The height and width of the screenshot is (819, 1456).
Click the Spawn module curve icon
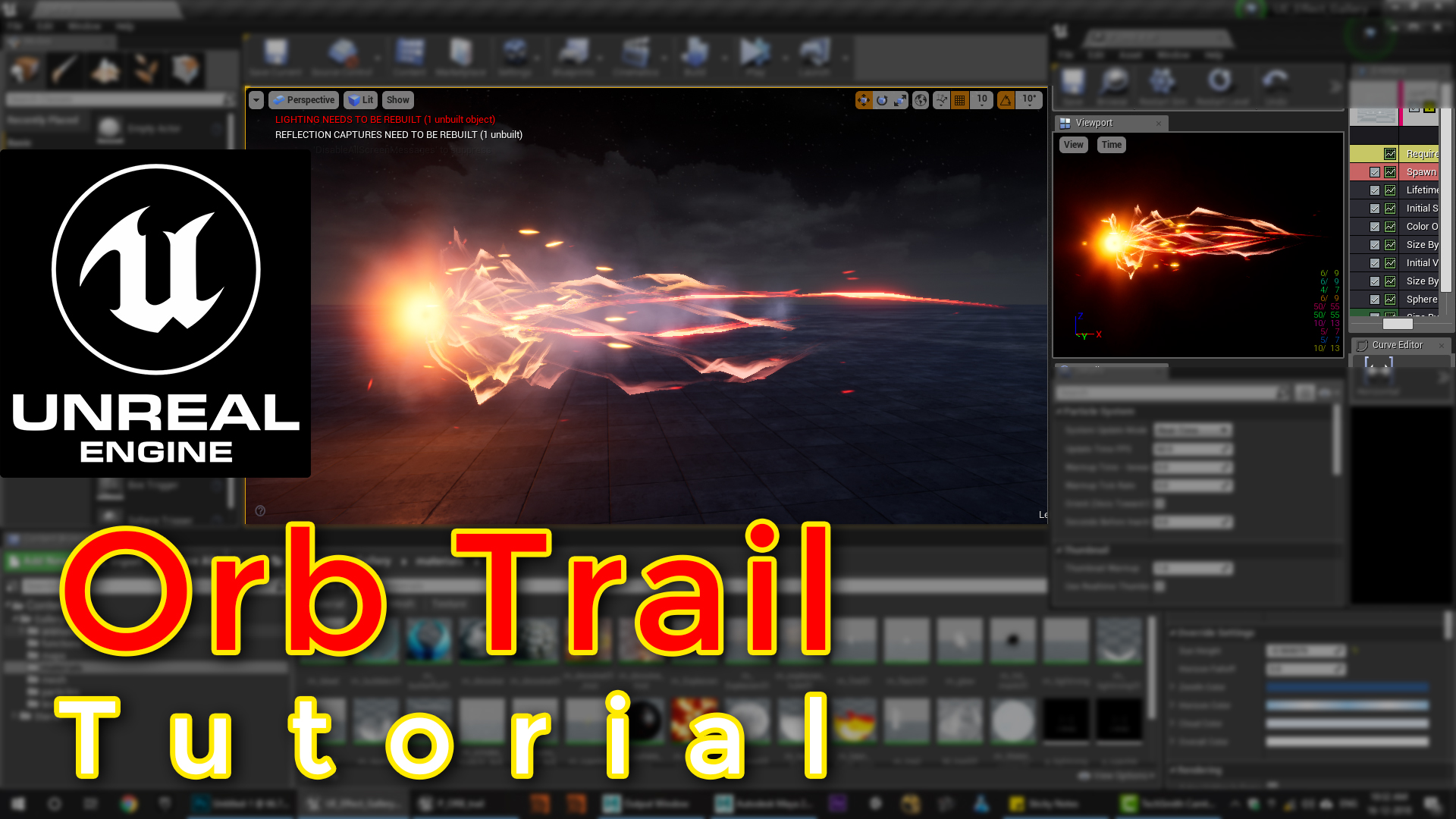point(1390,172)
